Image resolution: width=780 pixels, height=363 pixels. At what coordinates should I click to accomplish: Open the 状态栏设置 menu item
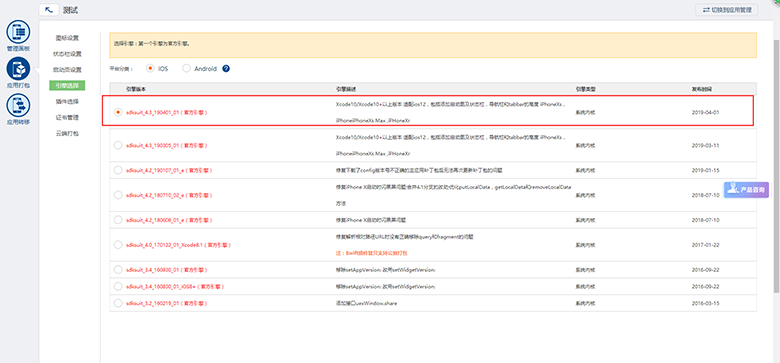click(x=67, y=54)
